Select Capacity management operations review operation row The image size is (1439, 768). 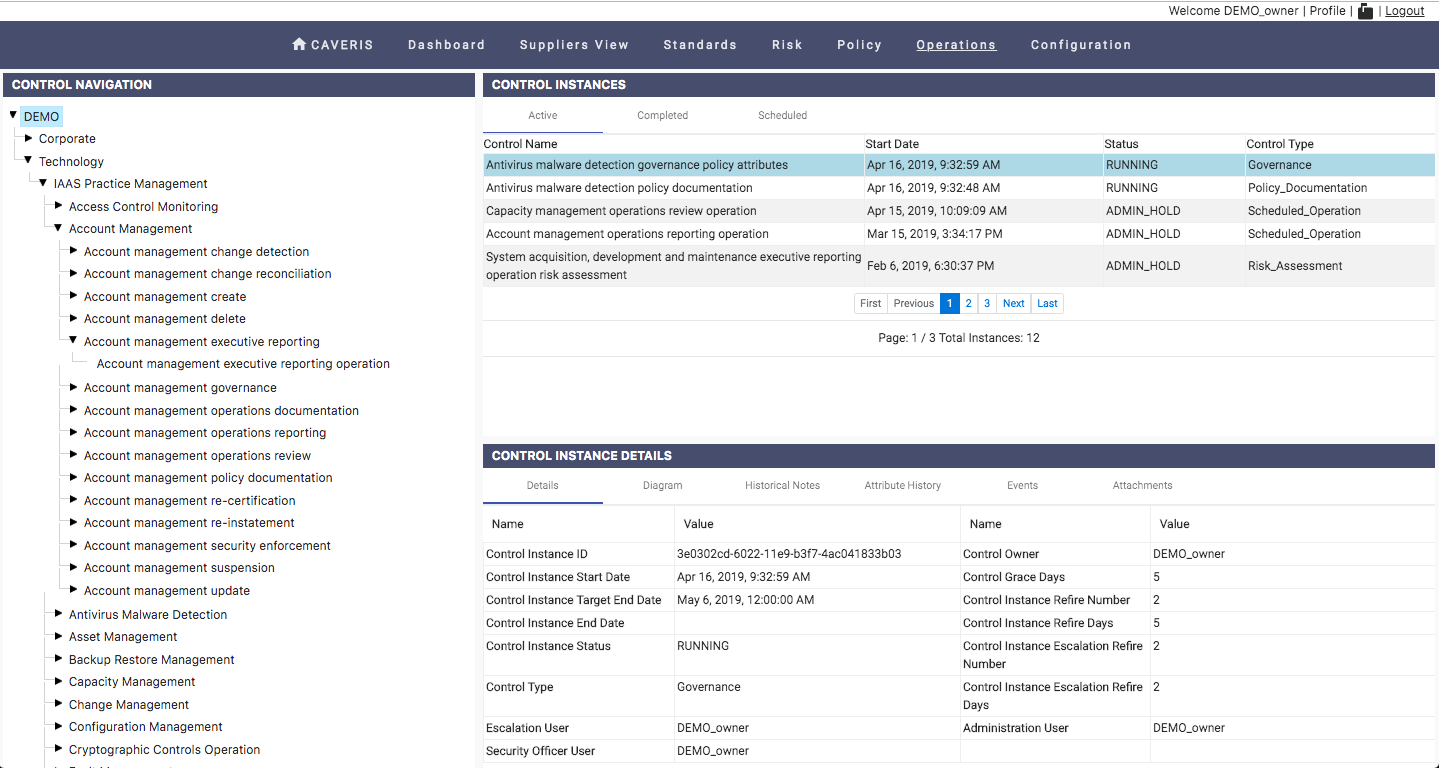959,211
